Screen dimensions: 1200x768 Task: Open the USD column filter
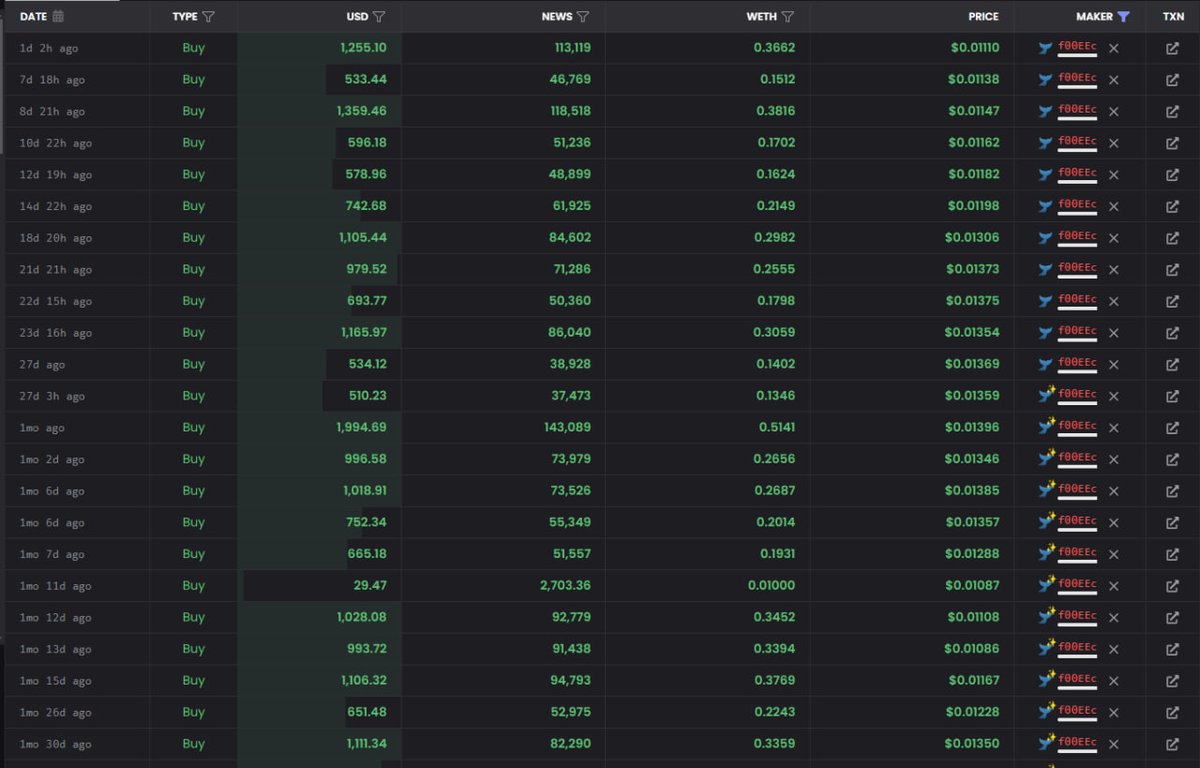(379, 16)
